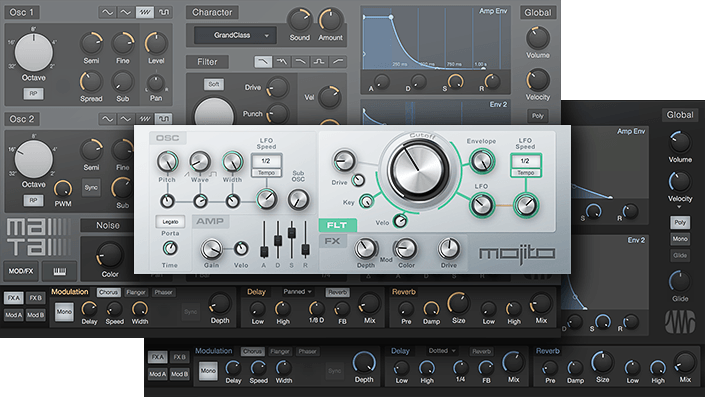Toggle Glide button in dark Mai Tai Global
Viewport: 705px width, 397px height.
[680, 255]
